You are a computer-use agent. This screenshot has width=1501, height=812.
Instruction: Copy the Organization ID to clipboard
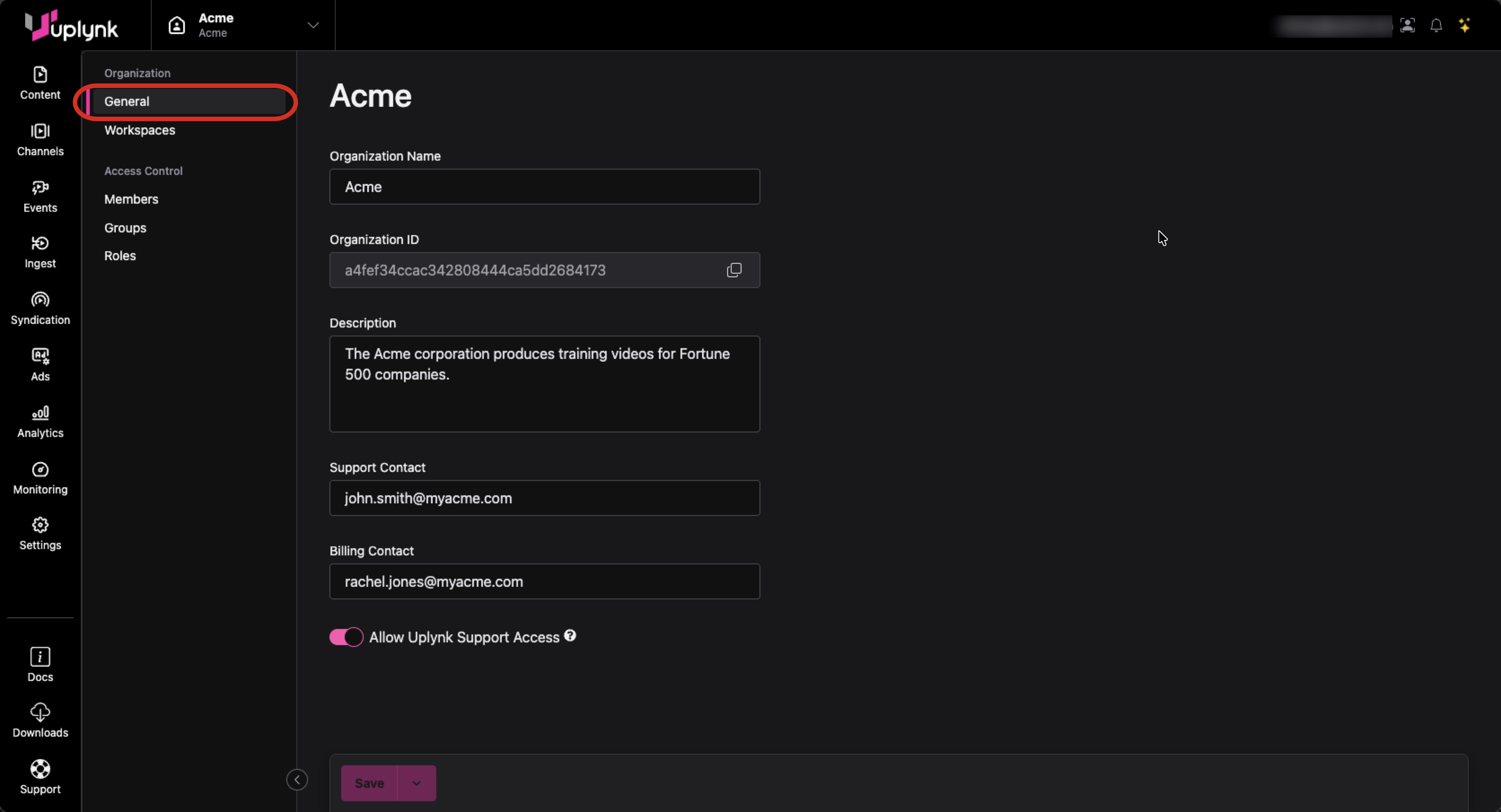[733, 270]
